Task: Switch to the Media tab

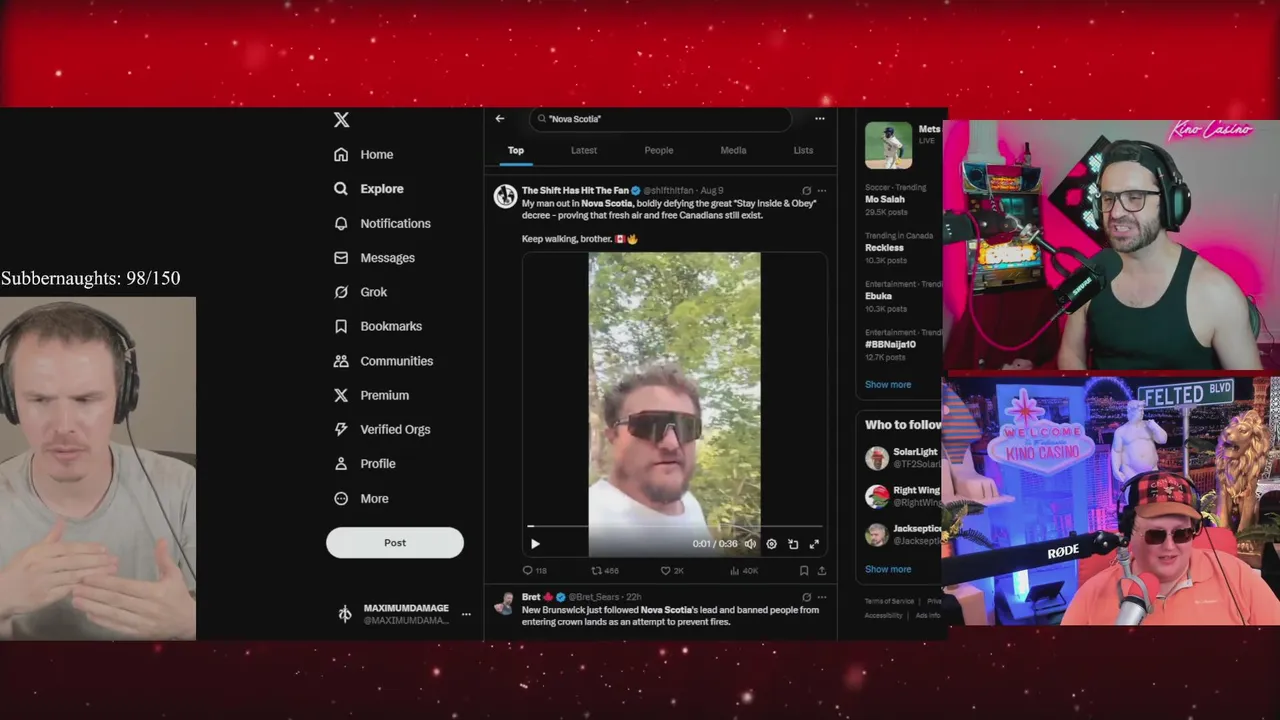Action: coord(733,151)
